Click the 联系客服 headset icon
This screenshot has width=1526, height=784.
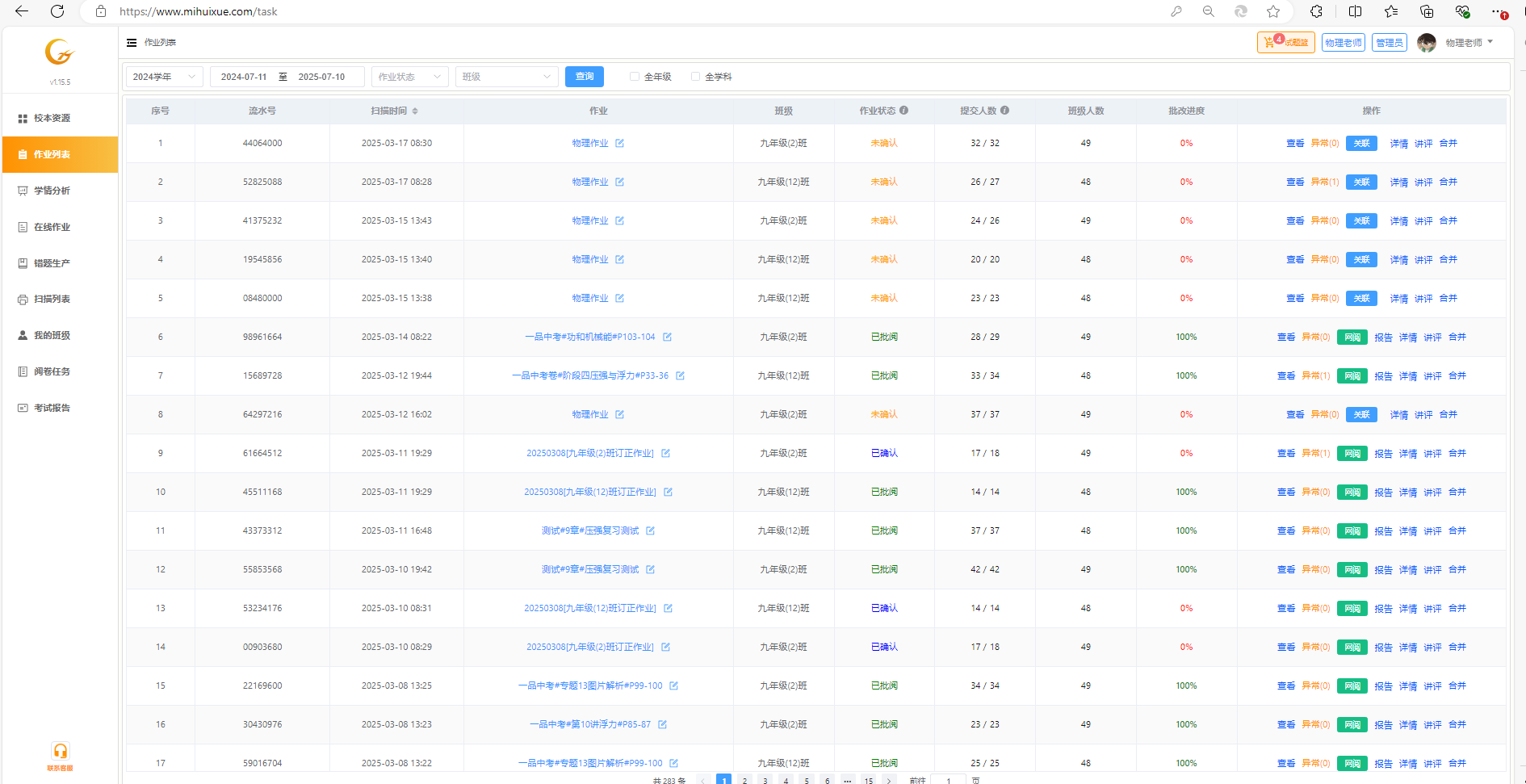[60, 752]
